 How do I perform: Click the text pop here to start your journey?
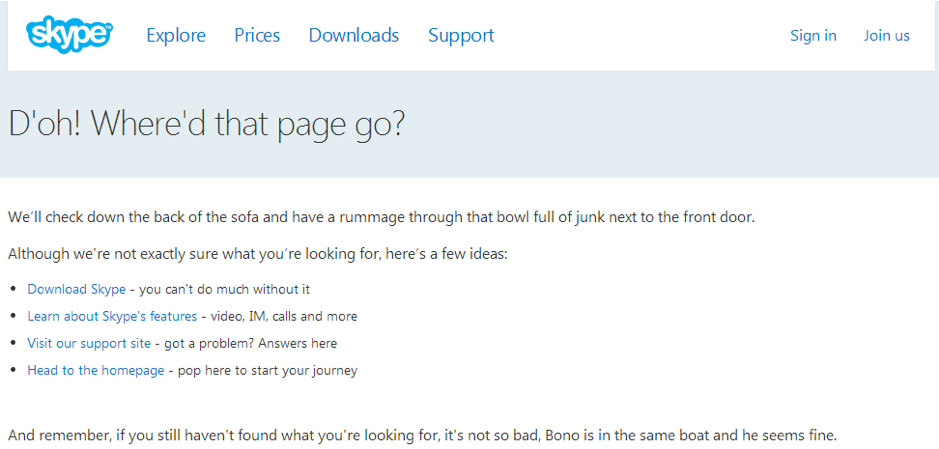(267, 370)
